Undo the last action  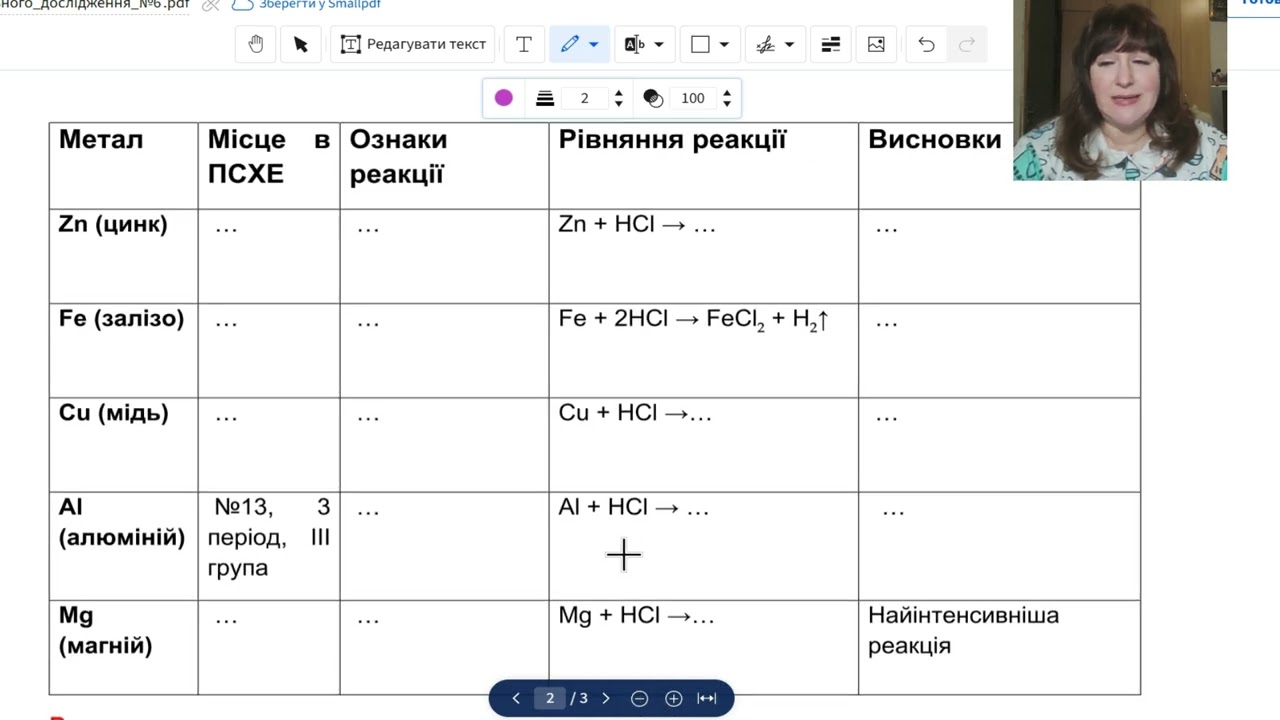tap(926, 44)
